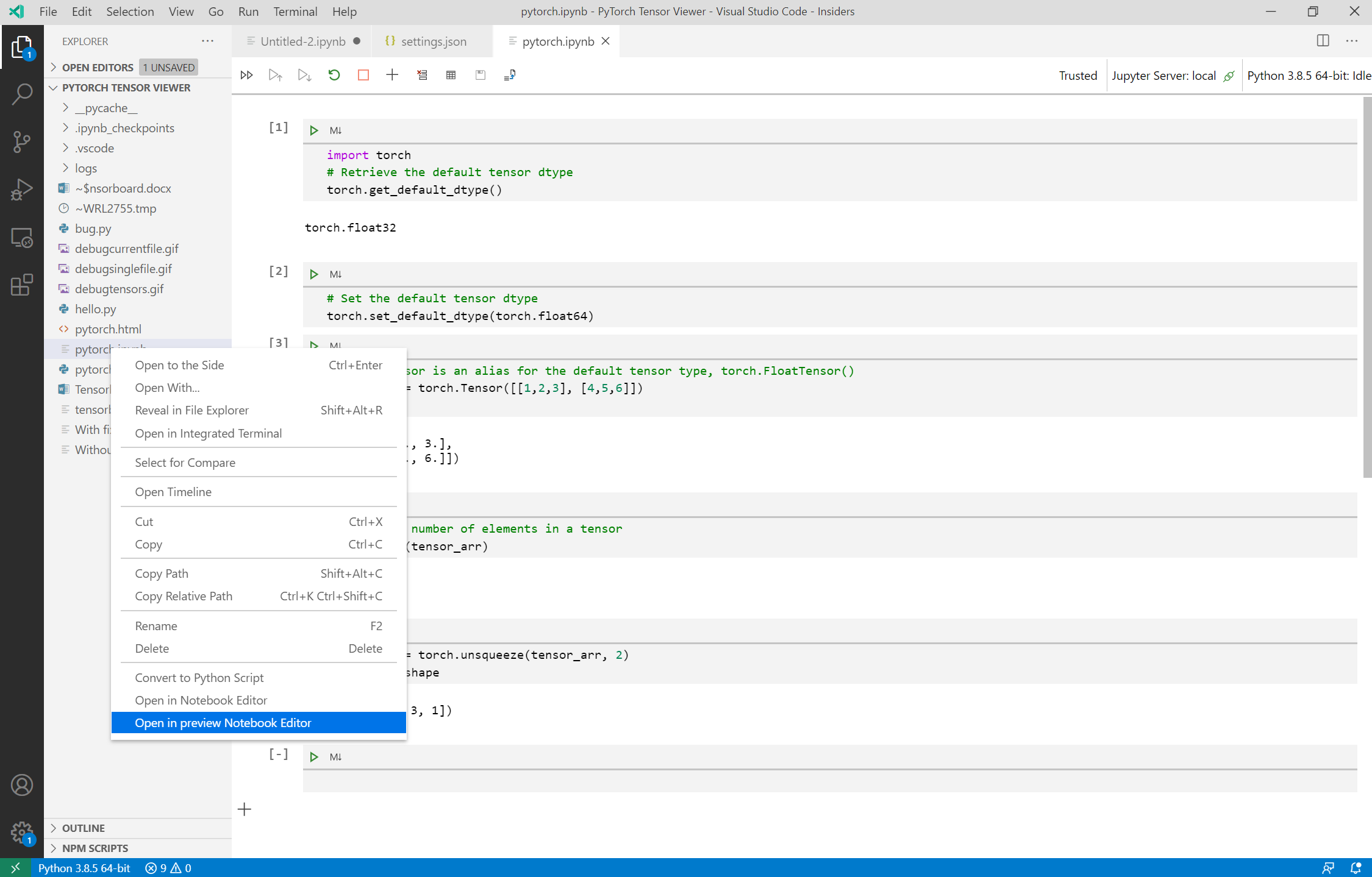1372x877 pixels.
Task: Open the remote window indicator in the status bar
Action: pyautogui.click(x=15, y=868)
